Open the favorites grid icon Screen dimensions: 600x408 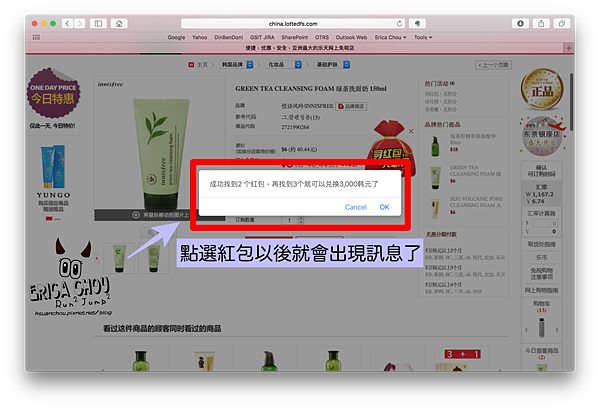click(x=36, y=37)
